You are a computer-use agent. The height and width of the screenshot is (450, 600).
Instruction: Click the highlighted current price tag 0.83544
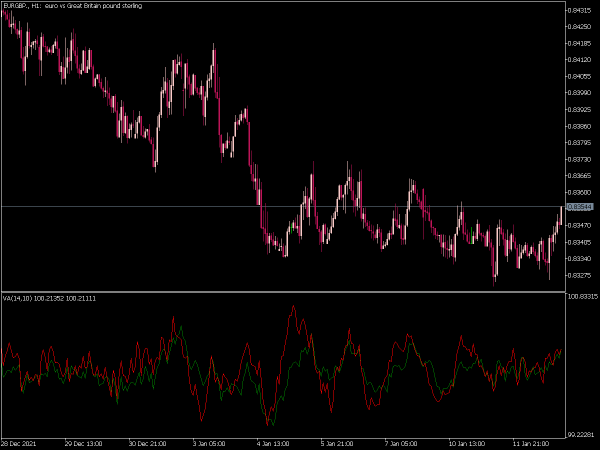pos(580,207)
